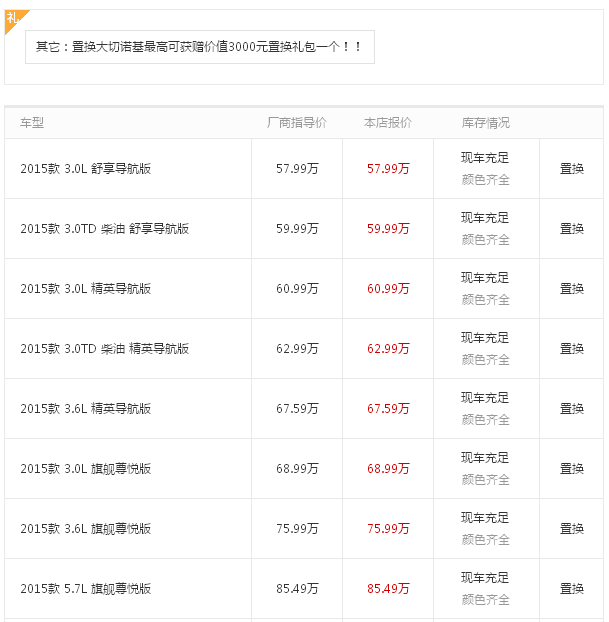The image size is (609, 622).
Task: Click 置换 for 2015款 3.0L 舒享导航版
Action: [x=571, y=169]
